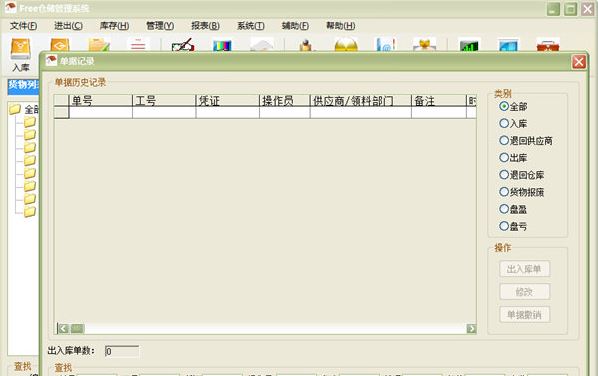
Task: Click the color bars monitor toolbar icon
Action: pyautogui.click(x=222, y=46)
